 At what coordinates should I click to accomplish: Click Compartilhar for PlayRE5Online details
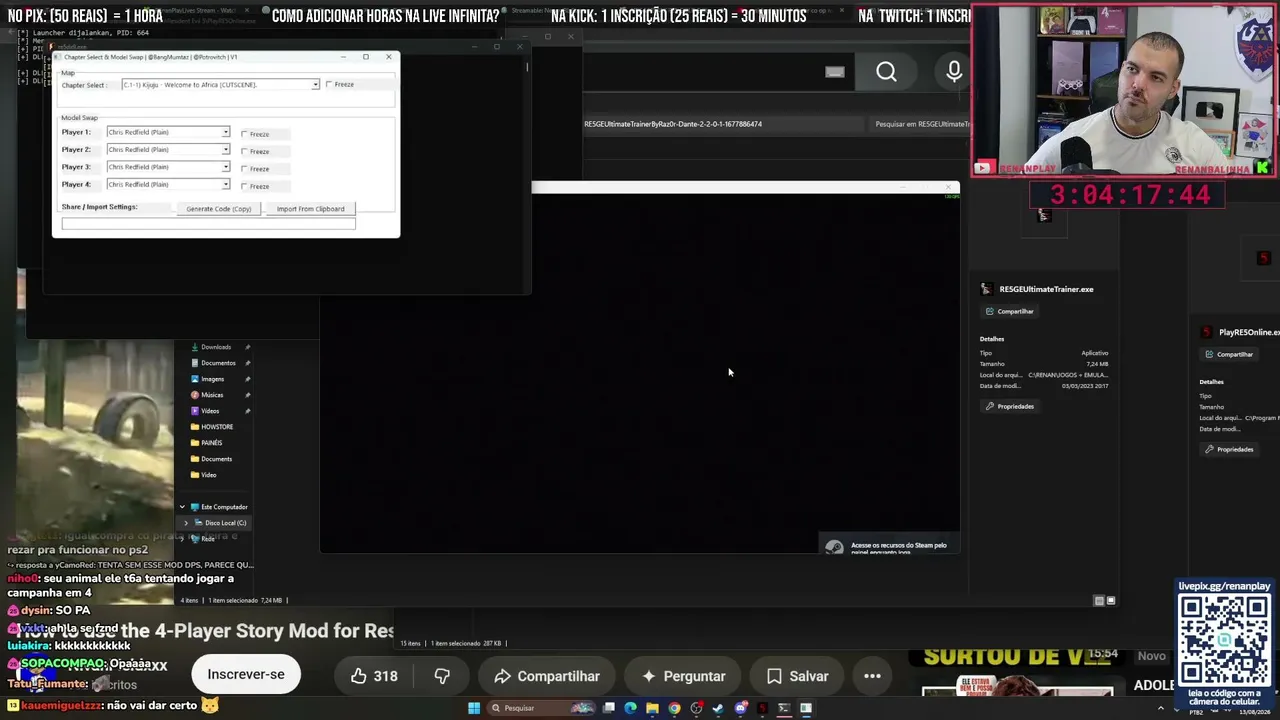1229,354
